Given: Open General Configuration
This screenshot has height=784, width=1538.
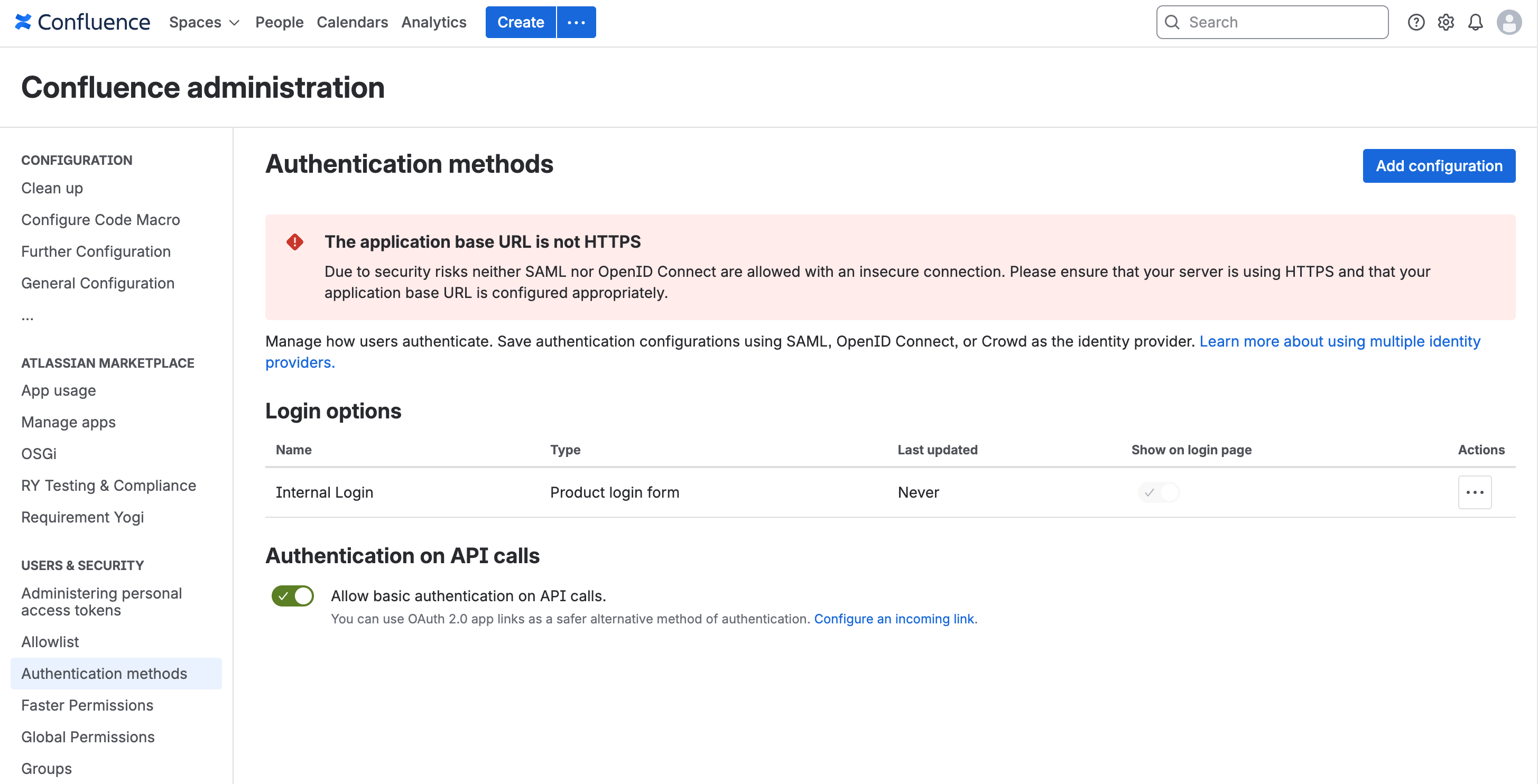Looking at the screenshot, I should click(98, 283).
